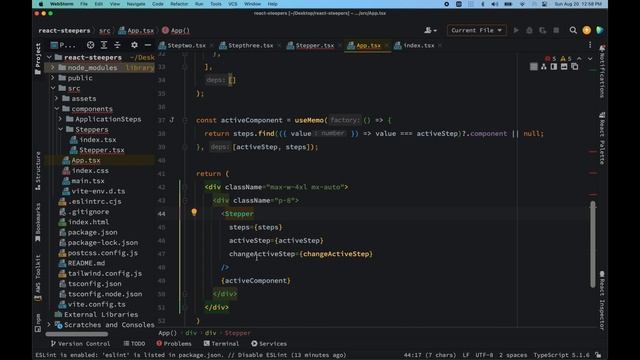
Task: Open the Structure tool window
Action: tap(38, 171)
